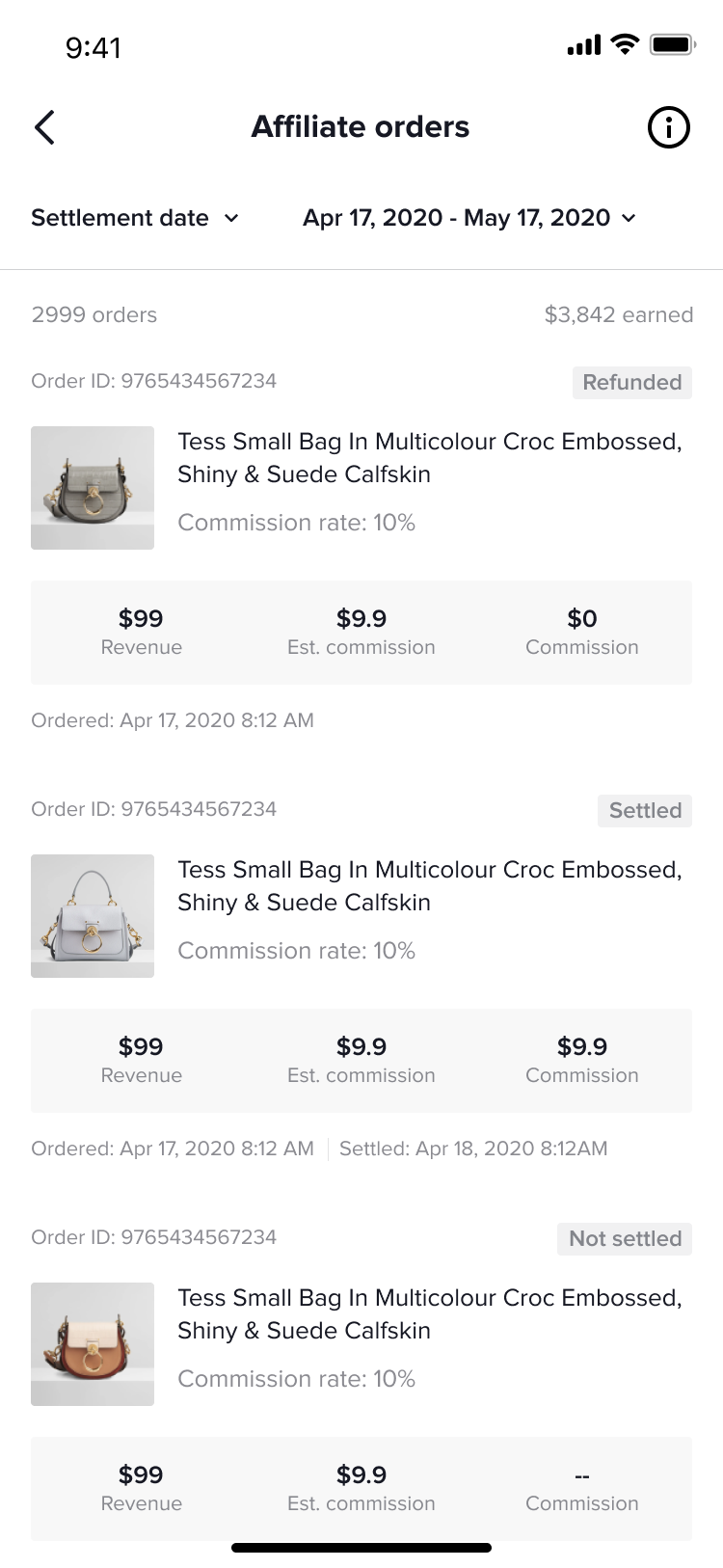Open the light blue bag thumbnail

tap(93, 916)
